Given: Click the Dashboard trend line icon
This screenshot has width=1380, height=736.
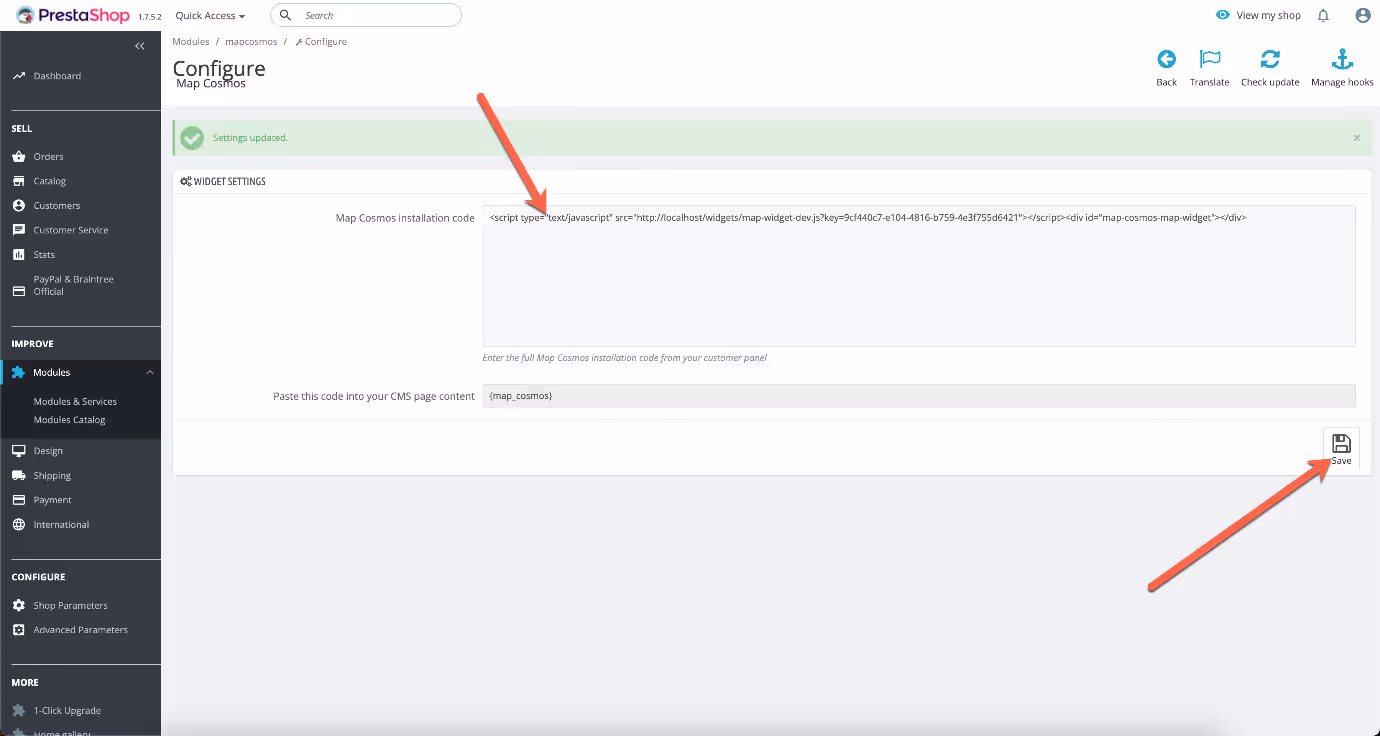Looking at the screenshot, I should (18, 76).
